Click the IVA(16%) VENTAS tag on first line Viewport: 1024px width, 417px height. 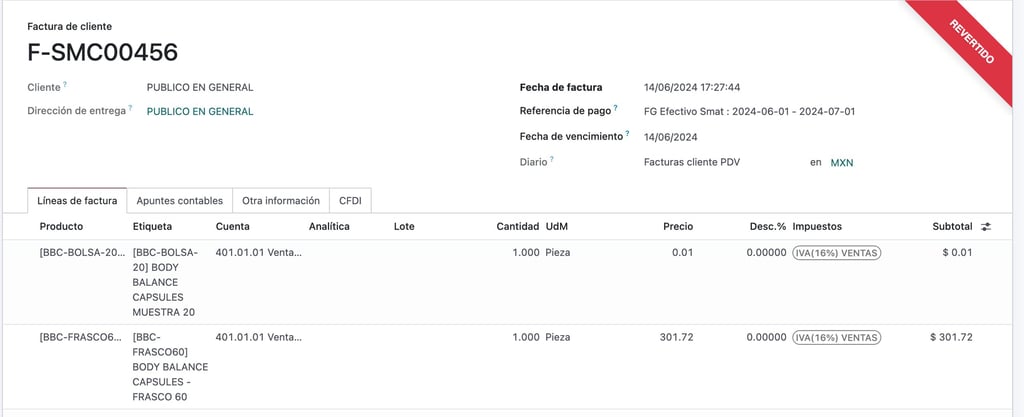click(836, 253)
